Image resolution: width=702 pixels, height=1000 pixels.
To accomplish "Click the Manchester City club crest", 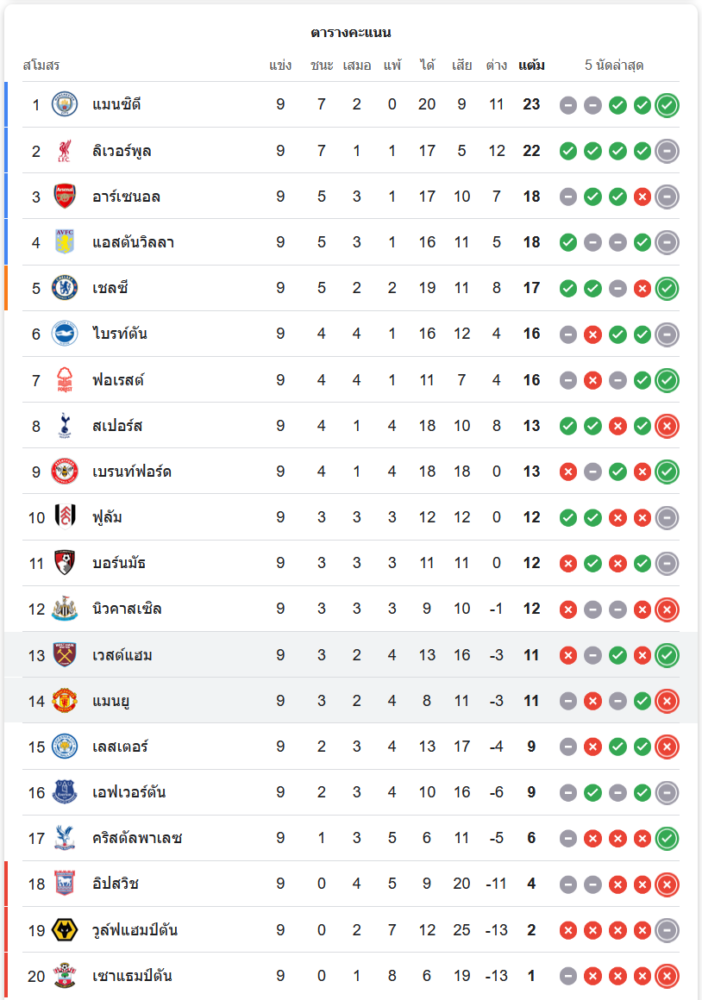I will (x=64, y=105).
